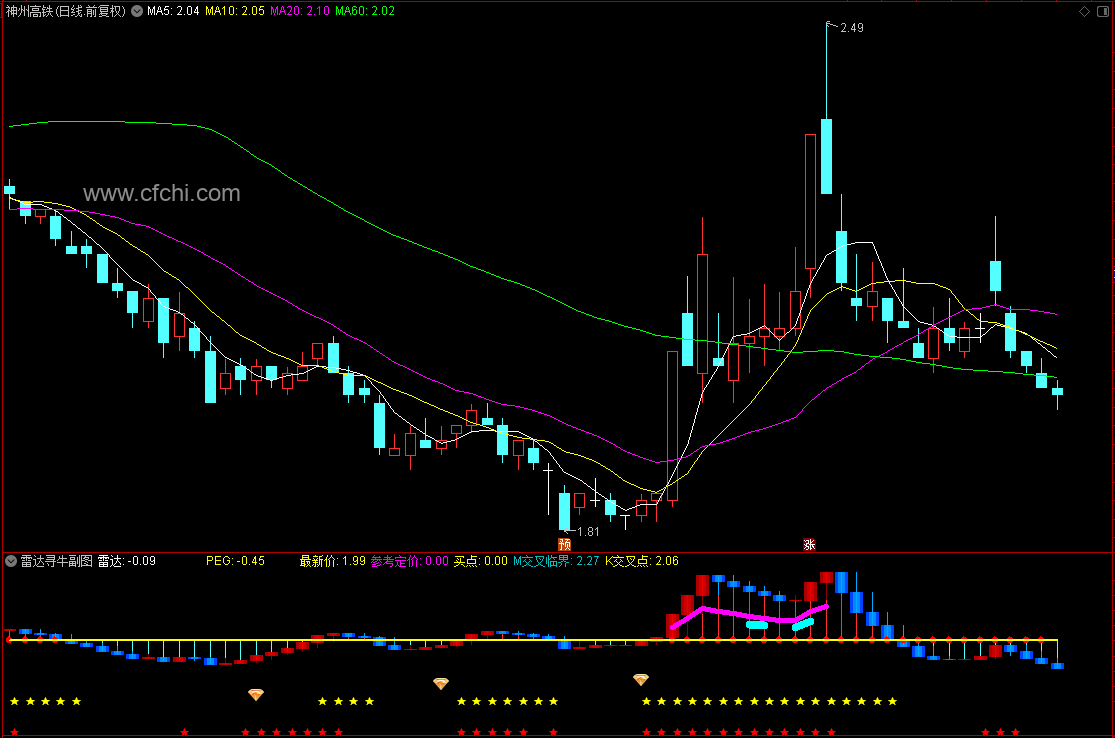Click the 最新价: 1.99 value
The width and height of the screenshot is (1115, 738).
point(333,561)
